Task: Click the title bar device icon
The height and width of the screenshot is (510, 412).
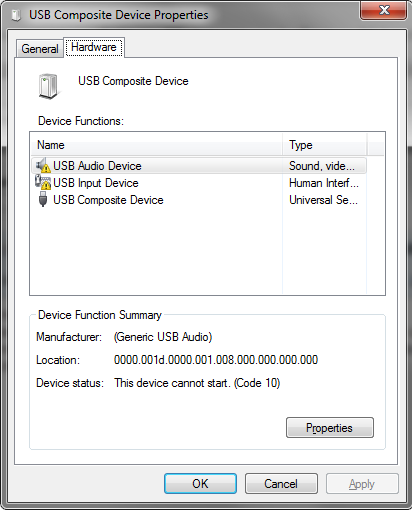Action: tap(16, 15)
